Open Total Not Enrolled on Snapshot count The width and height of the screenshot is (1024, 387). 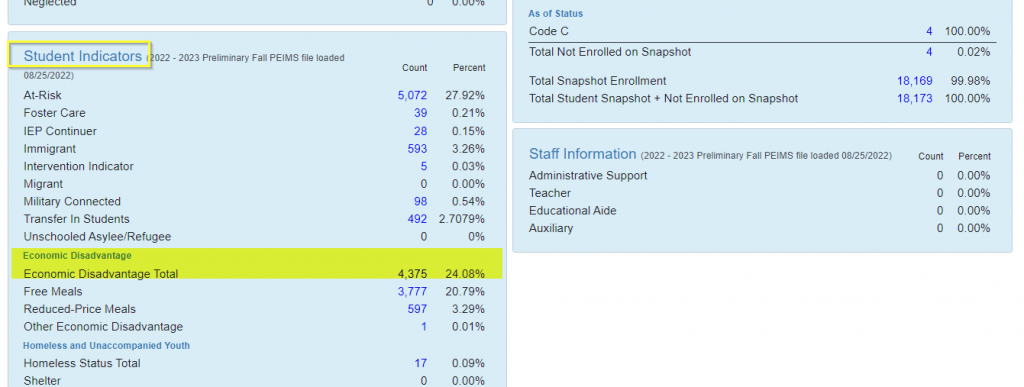(x=929, y=52)
